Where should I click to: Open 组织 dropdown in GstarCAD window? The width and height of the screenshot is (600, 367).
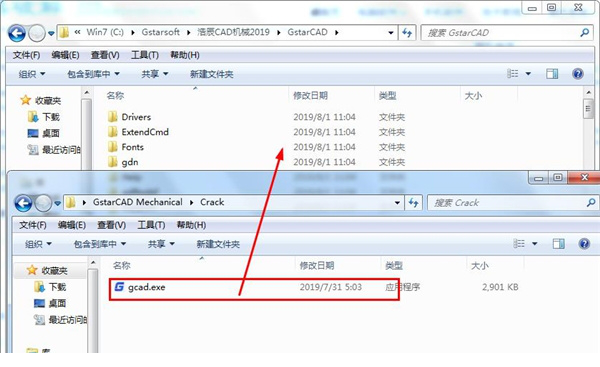click(32, 74)
